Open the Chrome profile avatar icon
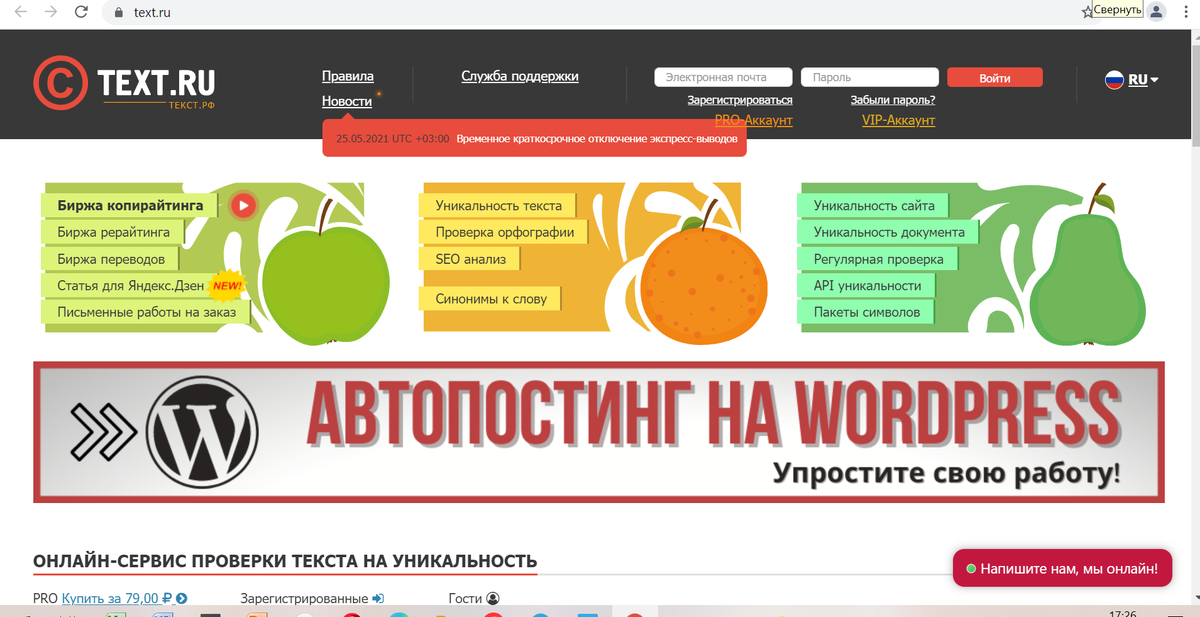1200x617 pixels. pos(1156,12)
